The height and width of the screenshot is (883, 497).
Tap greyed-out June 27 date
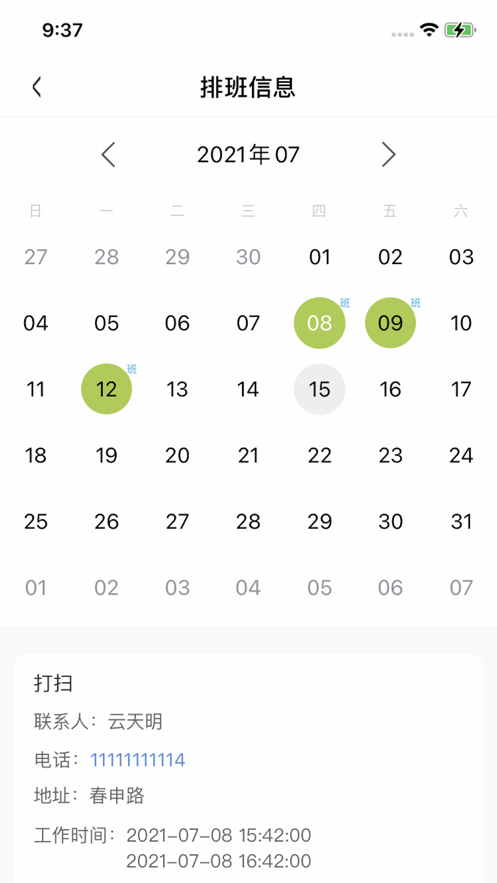click(35, 257)
